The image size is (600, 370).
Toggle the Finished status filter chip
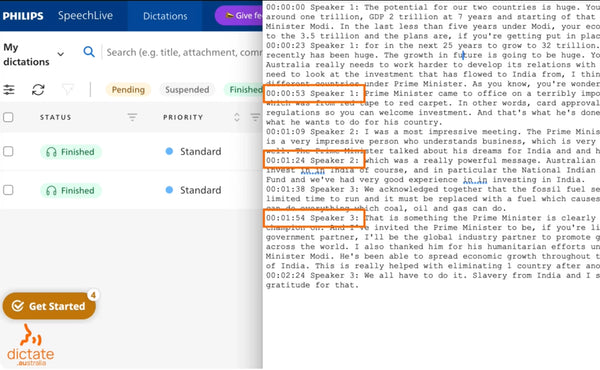point(243,90)
